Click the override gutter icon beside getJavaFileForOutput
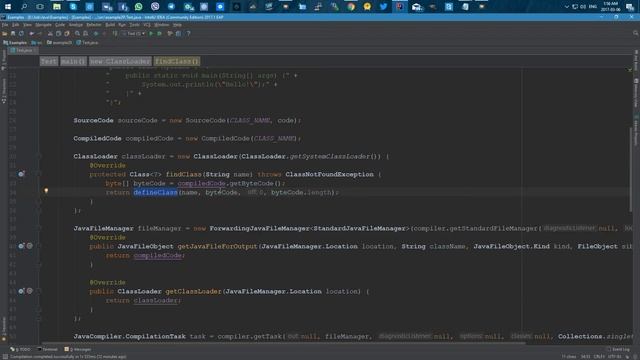Viewport: 640px width, 360px height. coord(21,246)
